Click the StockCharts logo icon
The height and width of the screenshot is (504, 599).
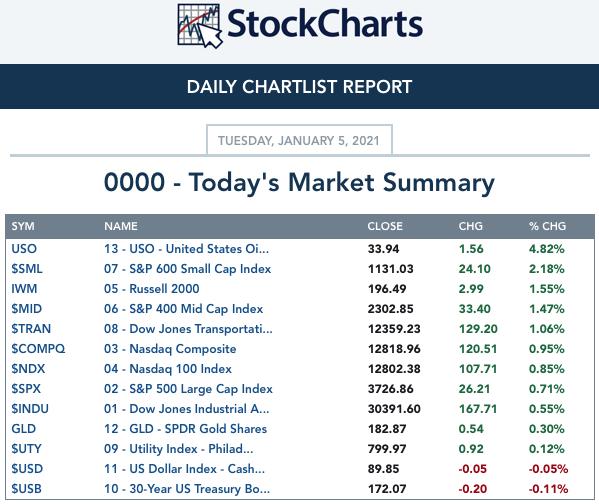(200, 26)
